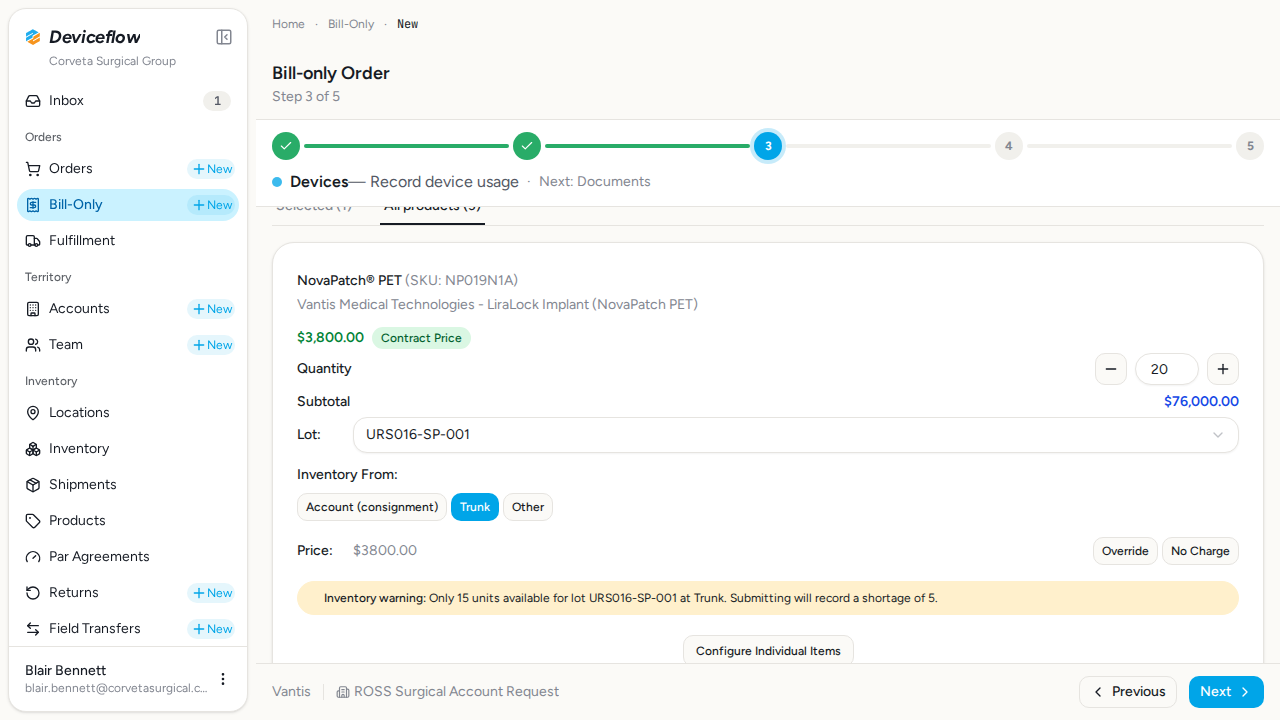The height and width of the screenshot is (720, 1280).
Task: Select Trunk as inventory source
Action: 475,507
